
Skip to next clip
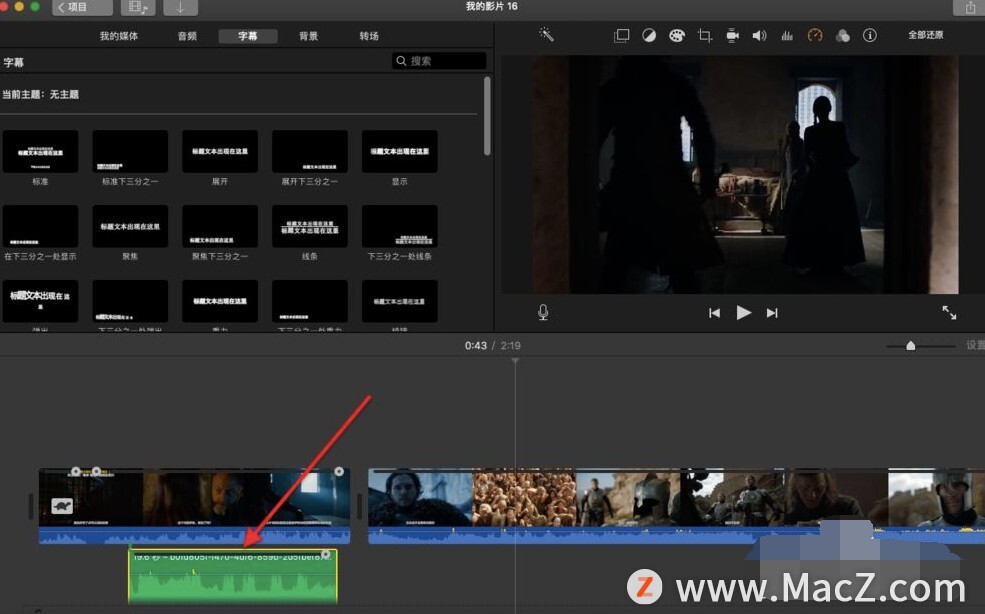[x=772, y=313]
